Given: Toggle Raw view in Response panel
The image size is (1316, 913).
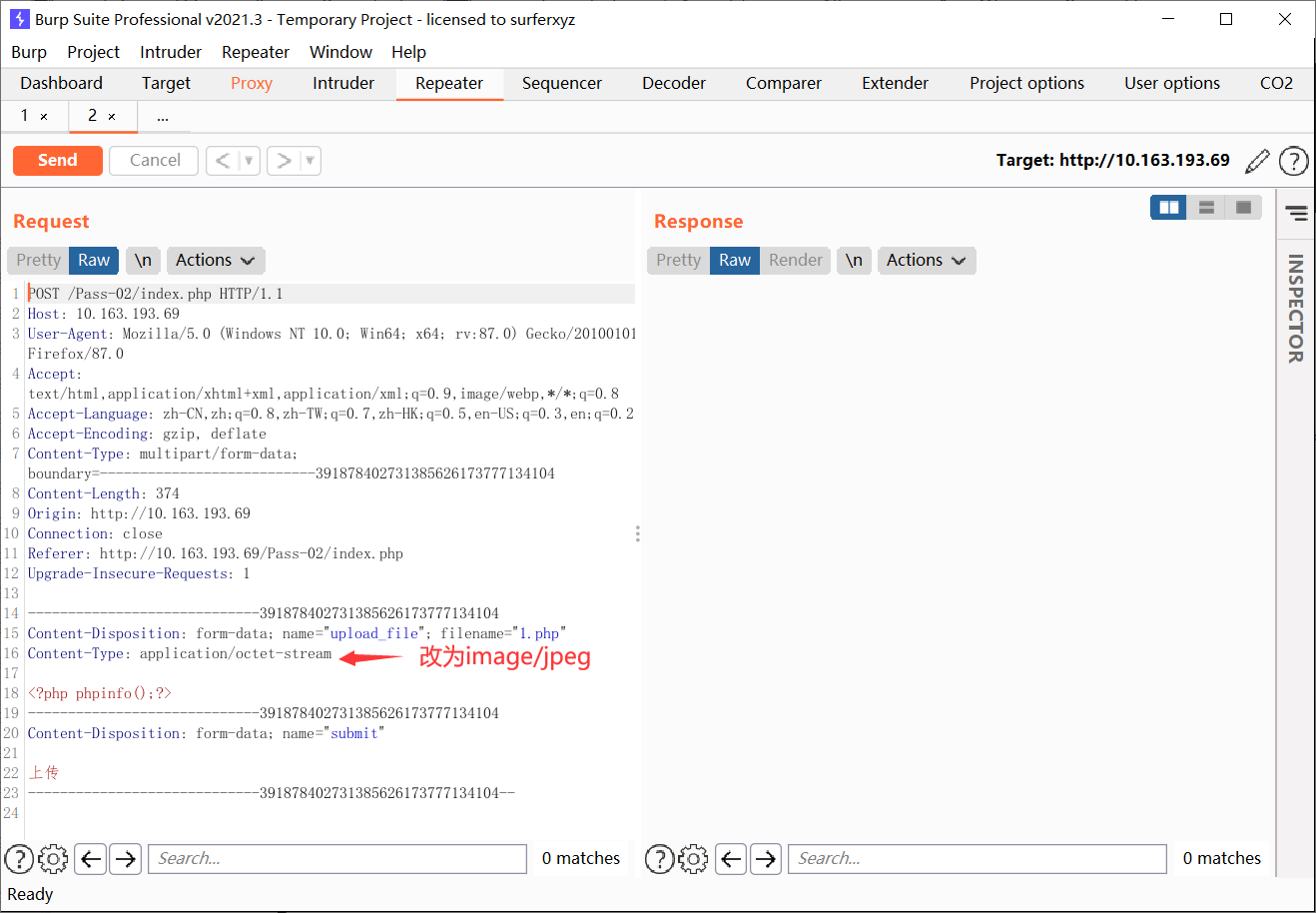Looking at the screenshot, I should click(x=735, y=260).
